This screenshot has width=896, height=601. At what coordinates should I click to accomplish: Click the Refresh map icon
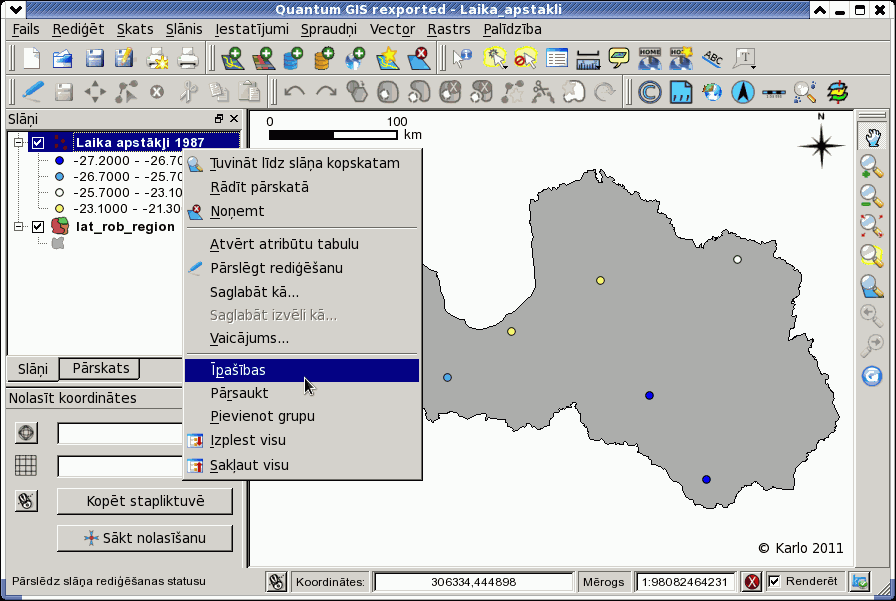(872, 376)
